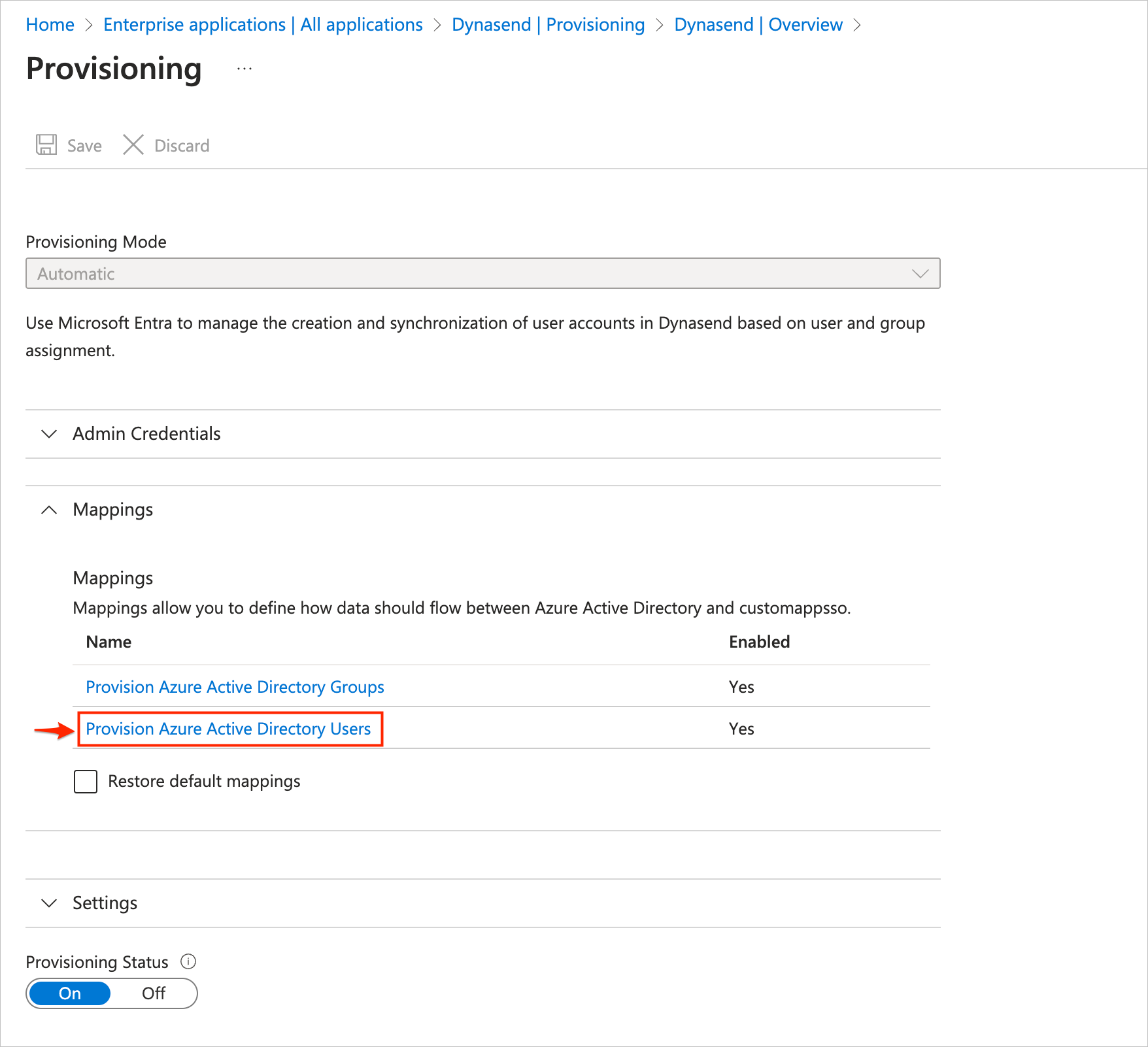Click the Admin Credentials header text

coord(146,434)
